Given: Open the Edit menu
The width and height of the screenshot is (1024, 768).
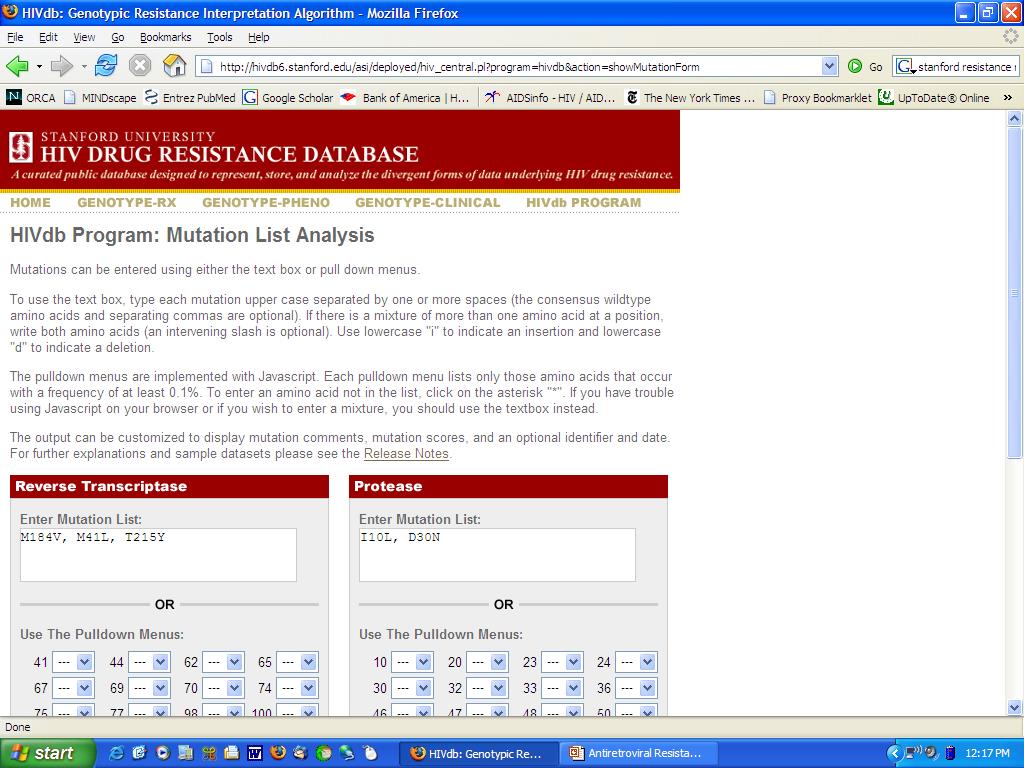Looking at the screenshot, I should [48, 37].
